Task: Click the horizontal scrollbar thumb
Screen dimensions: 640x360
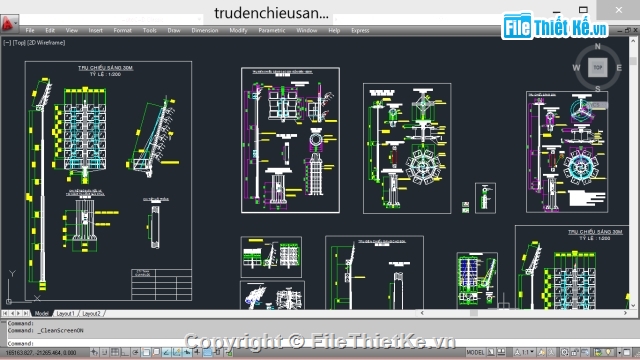Action: click(x=473, y=313)
